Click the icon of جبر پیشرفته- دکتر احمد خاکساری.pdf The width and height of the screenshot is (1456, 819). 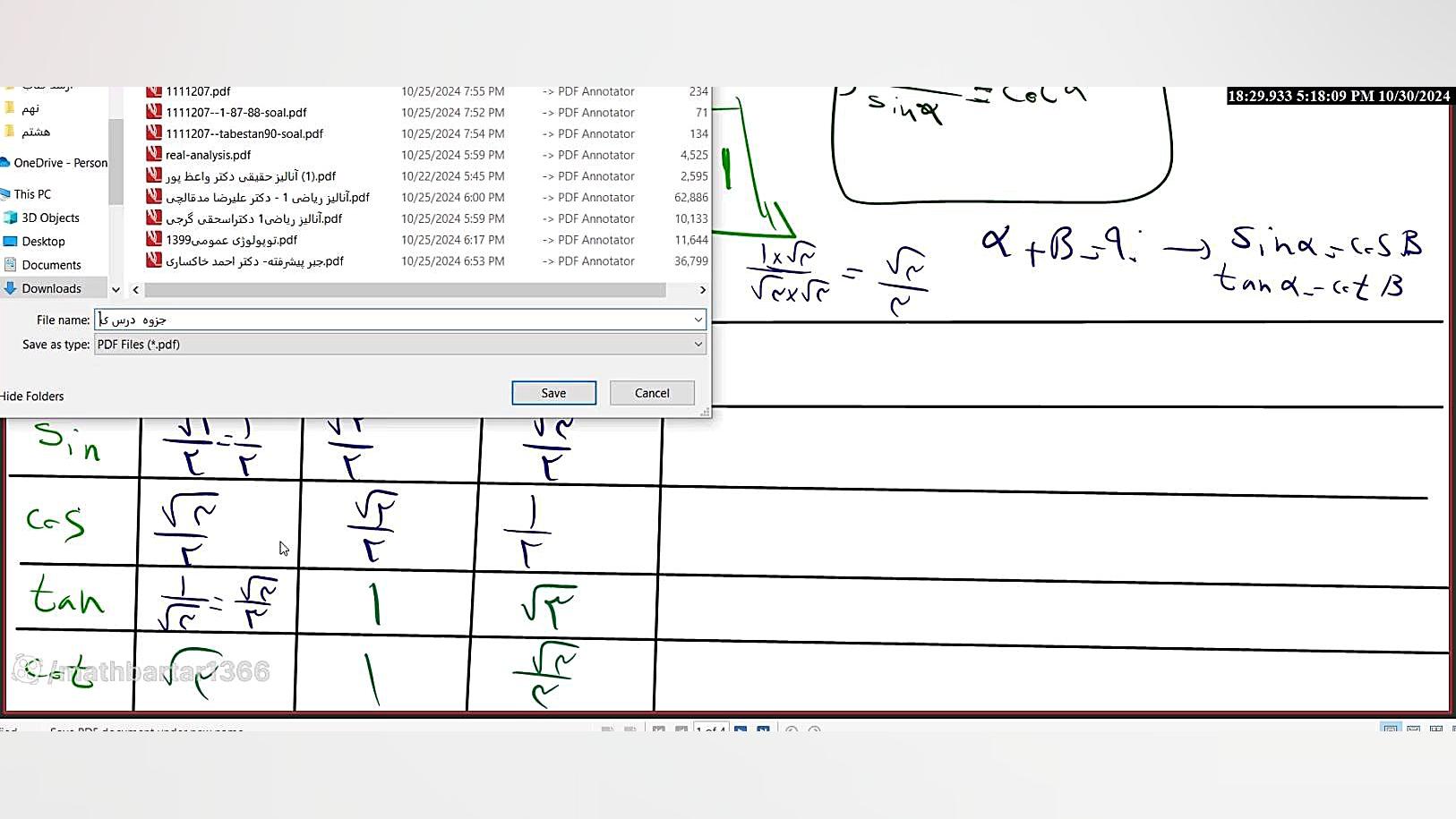tap(154, 261)
